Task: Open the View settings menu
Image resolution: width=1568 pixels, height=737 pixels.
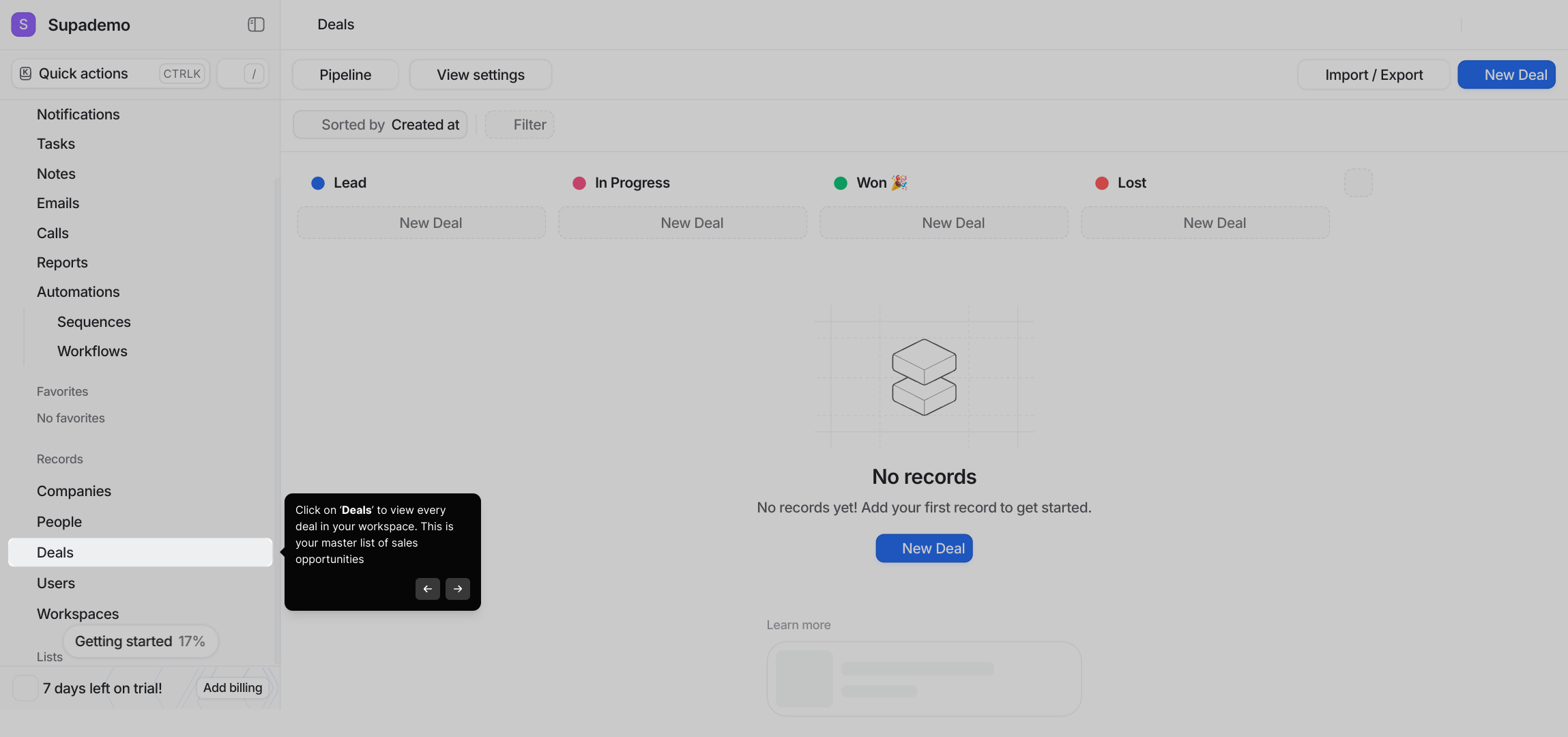Action: click(480, 75)
